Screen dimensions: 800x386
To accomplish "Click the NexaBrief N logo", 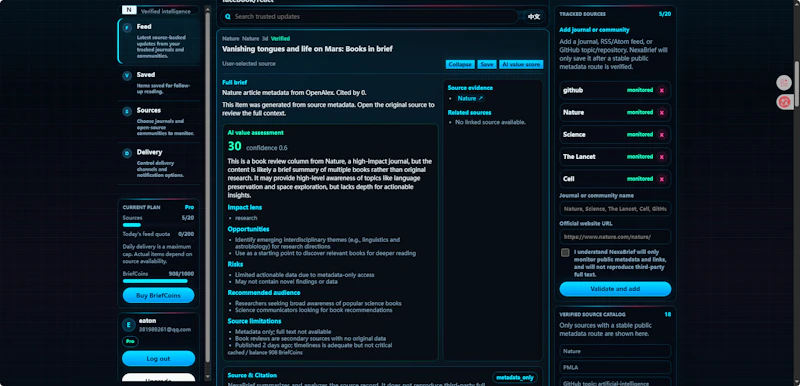I will click(129, 10).
